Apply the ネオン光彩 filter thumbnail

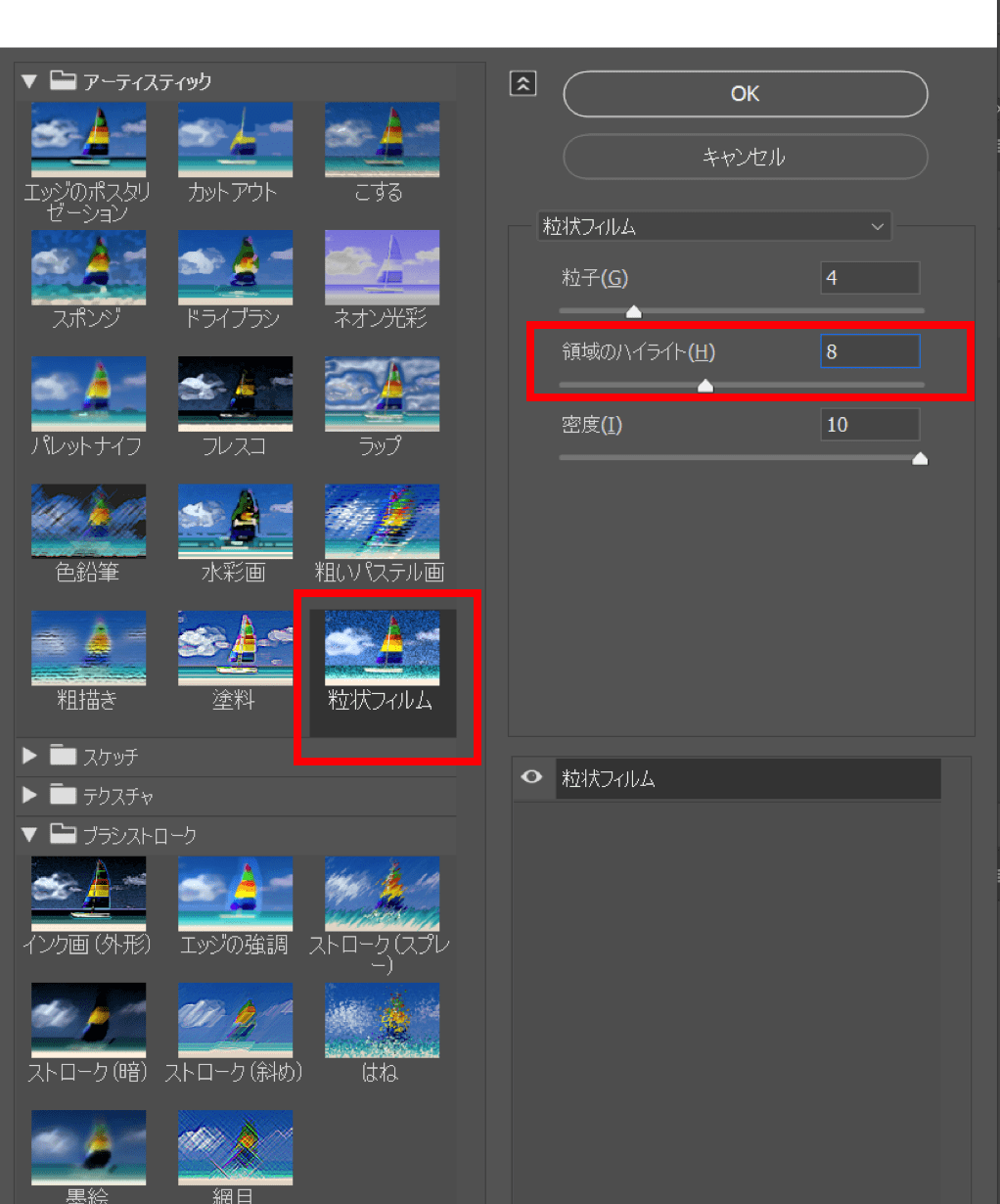coord(382,267)
